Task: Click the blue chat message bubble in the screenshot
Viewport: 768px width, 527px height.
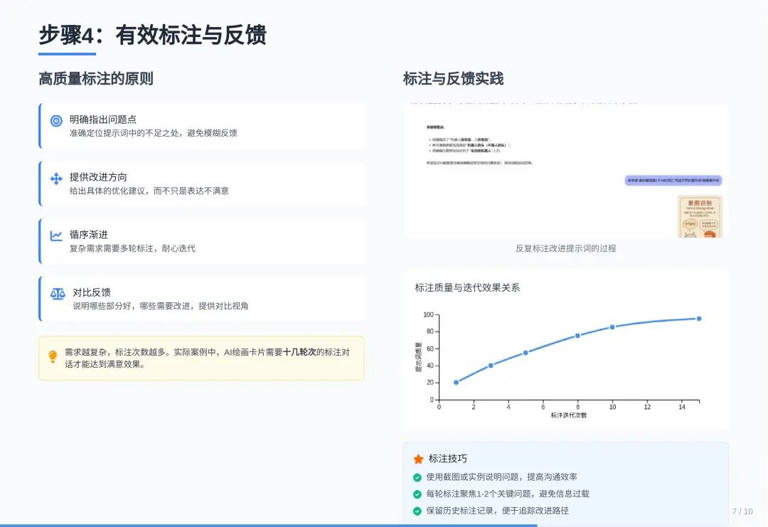Action: (673, 181)
